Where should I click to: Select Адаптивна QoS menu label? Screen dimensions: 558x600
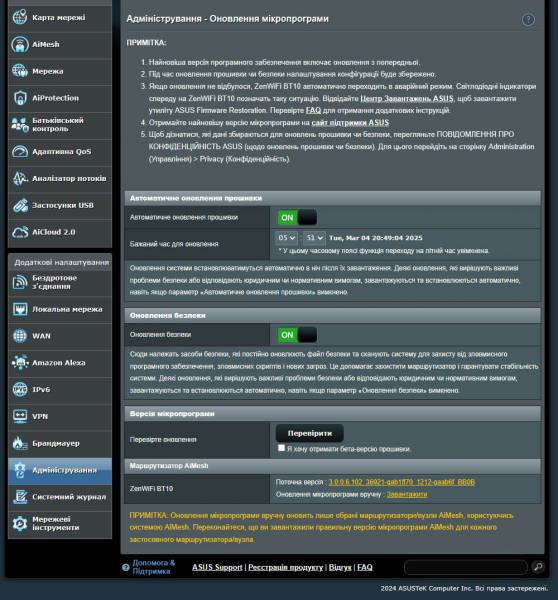coord(62,152)
